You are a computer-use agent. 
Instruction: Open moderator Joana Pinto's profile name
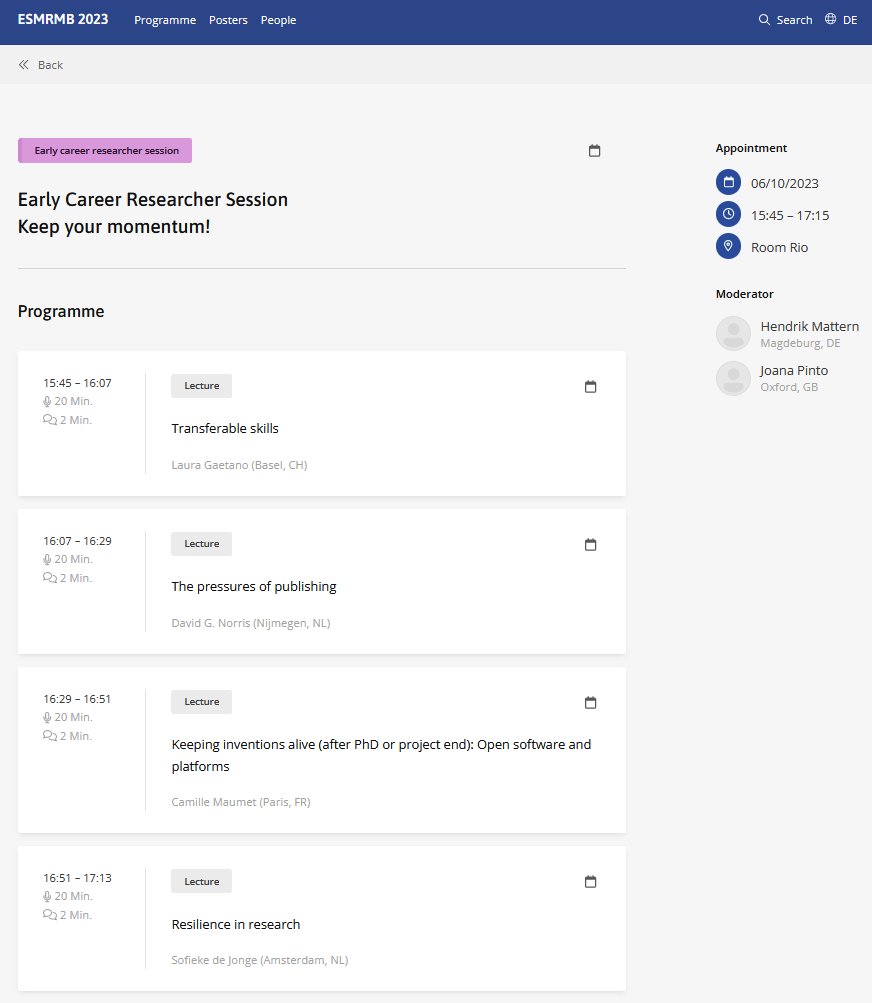pyautogui.click(x=794, y=370)
